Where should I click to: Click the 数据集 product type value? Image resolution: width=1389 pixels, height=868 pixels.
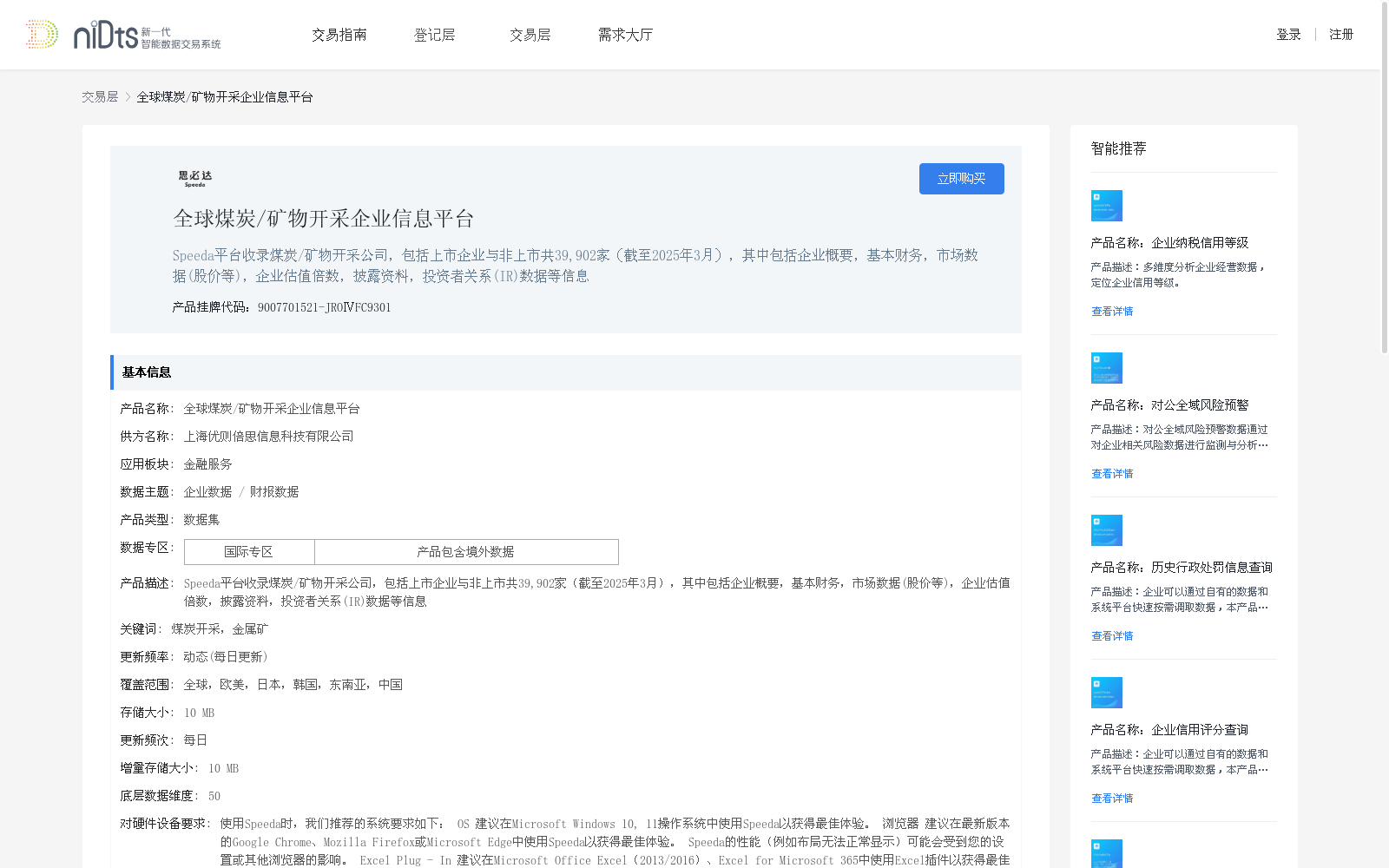[x=201, y=520]
